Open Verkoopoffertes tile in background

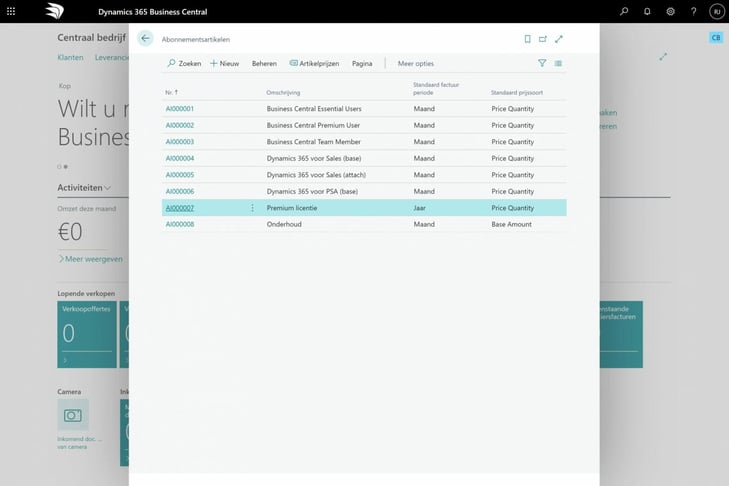(x=87, y=334)
